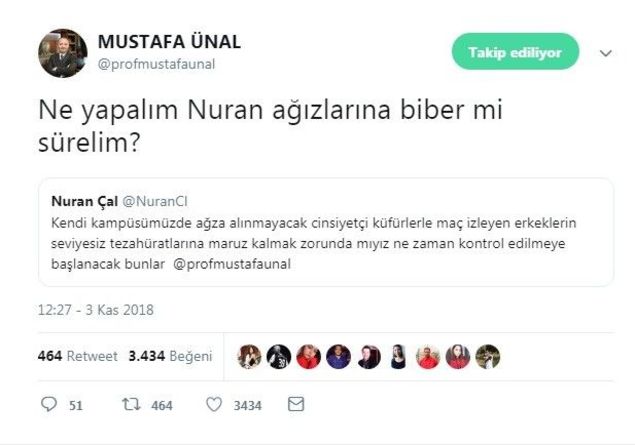The image size is (635, 445).
Task: Open direct message envelope icon
Action: (296, 405)
